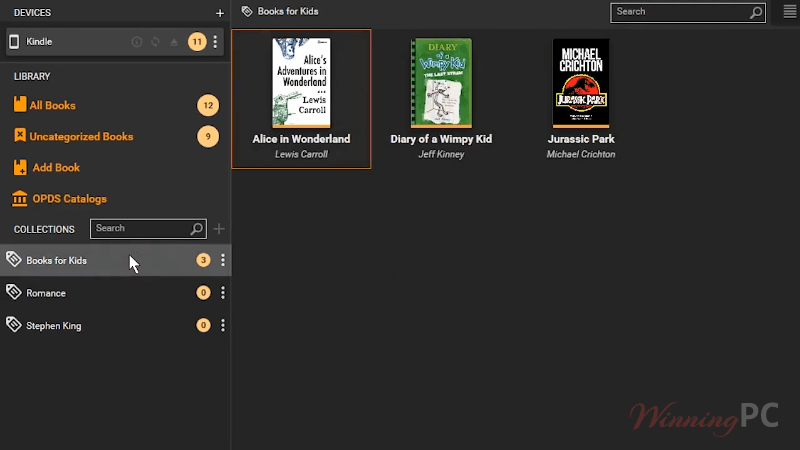Select Diary of a Wimpy Kid cover
This screenshot has width=800, height=450.
[x=441, y=82]
